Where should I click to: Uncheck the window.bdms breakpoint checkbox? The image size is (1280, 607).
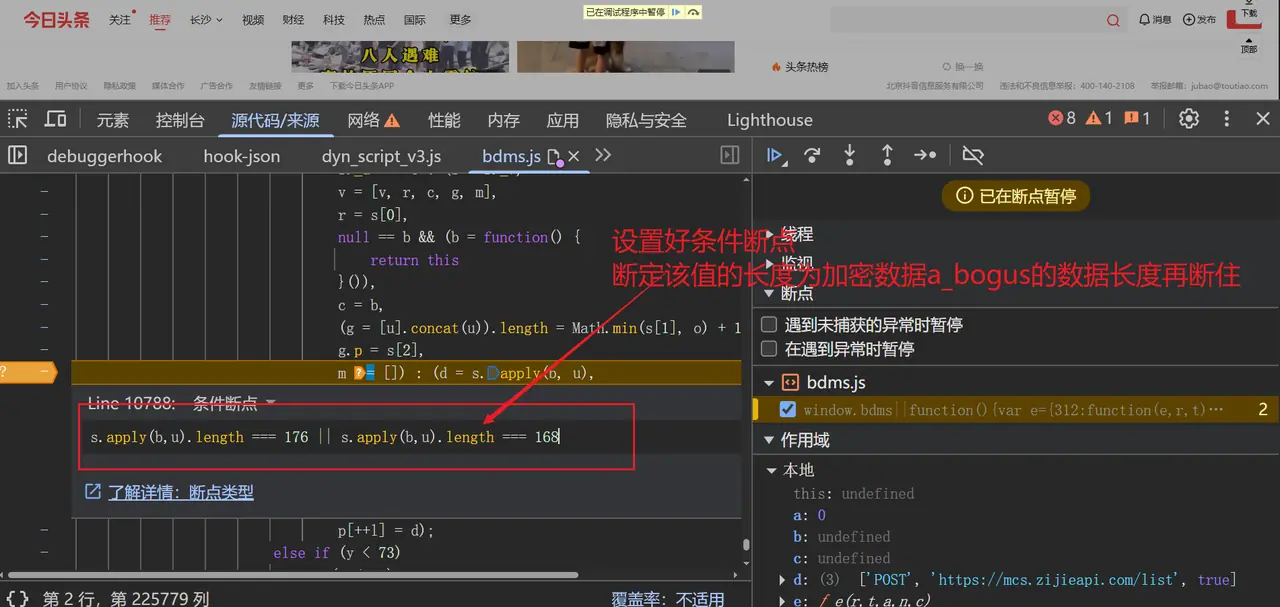coord(787,410)
